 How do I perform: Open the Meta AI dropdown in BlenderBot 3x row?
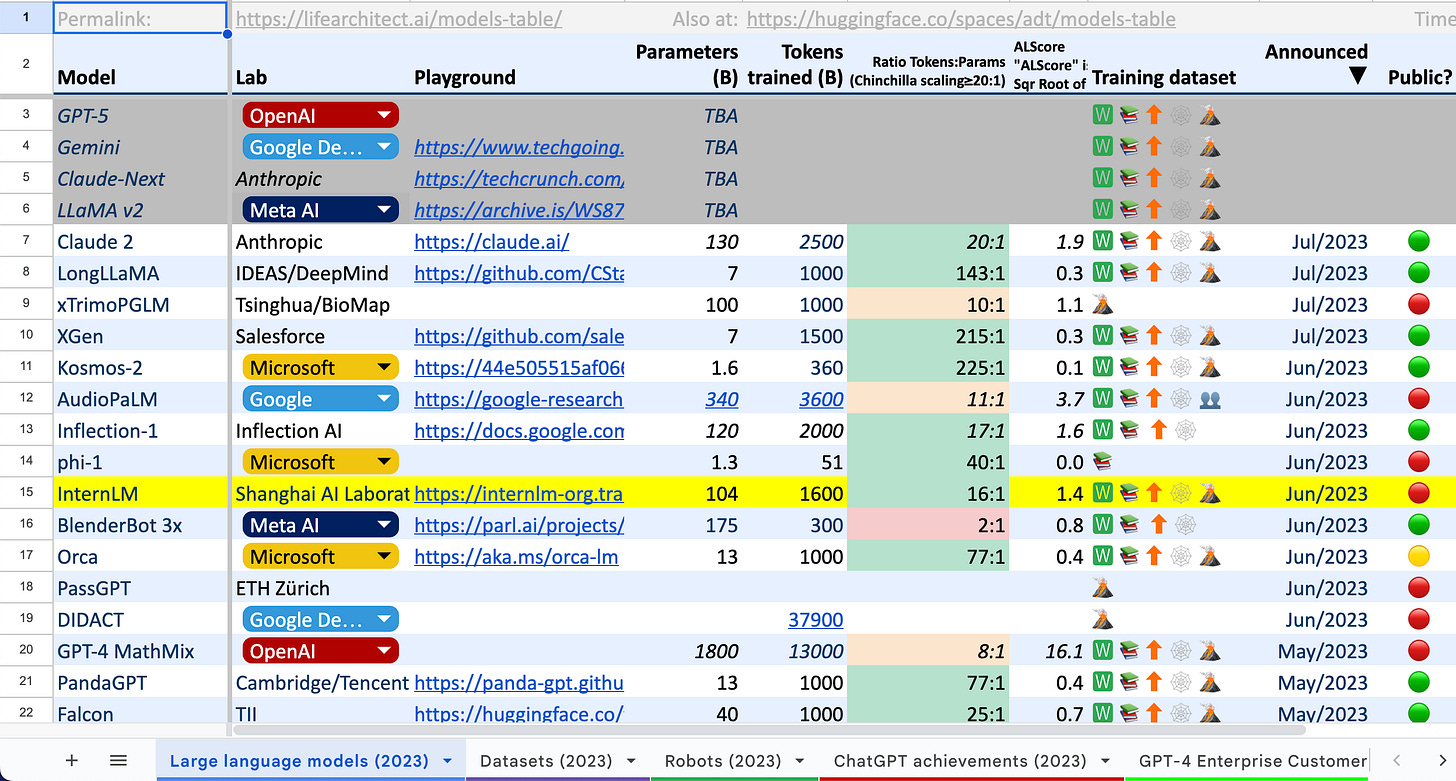click(383, 525)
